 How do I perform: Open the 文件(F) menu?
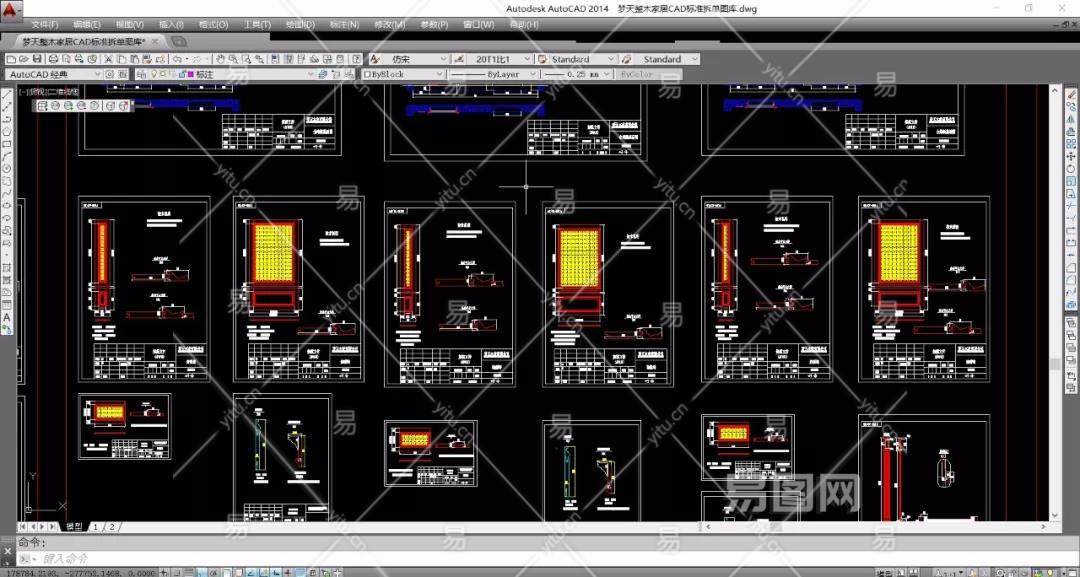click(x=45, y=25)
